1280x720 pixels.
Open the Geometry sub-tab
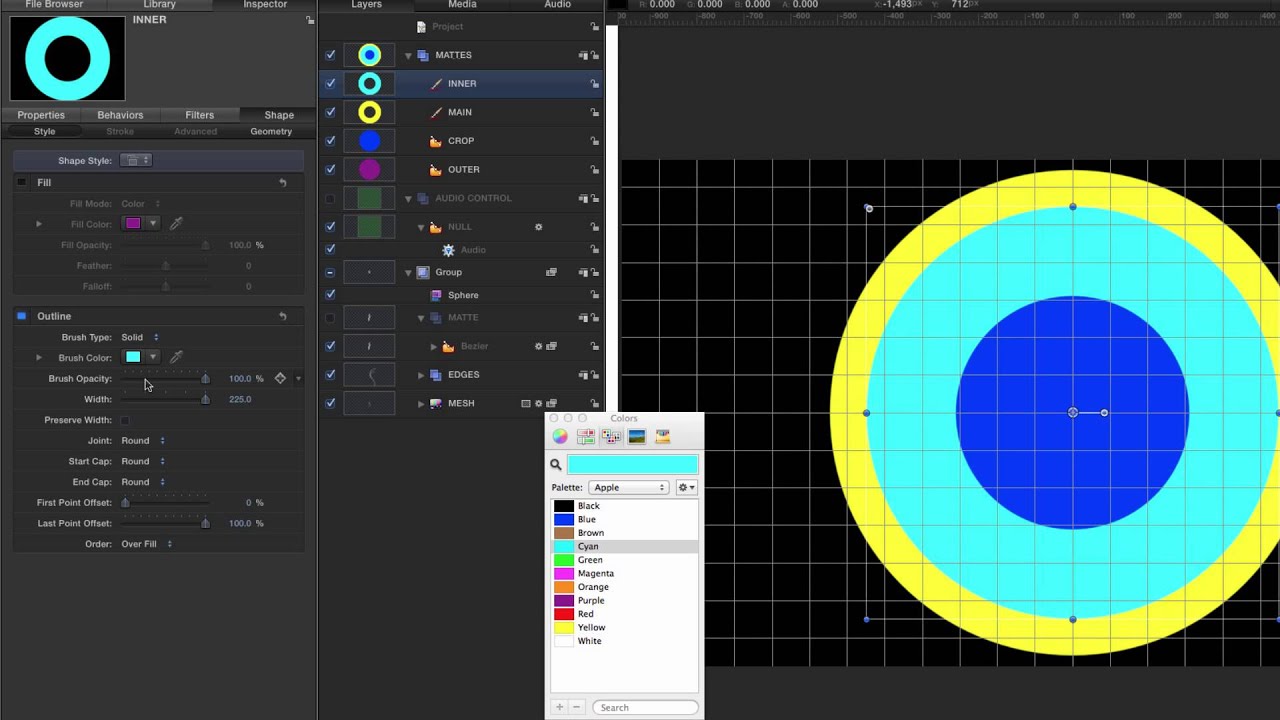[x=271, y=131]
